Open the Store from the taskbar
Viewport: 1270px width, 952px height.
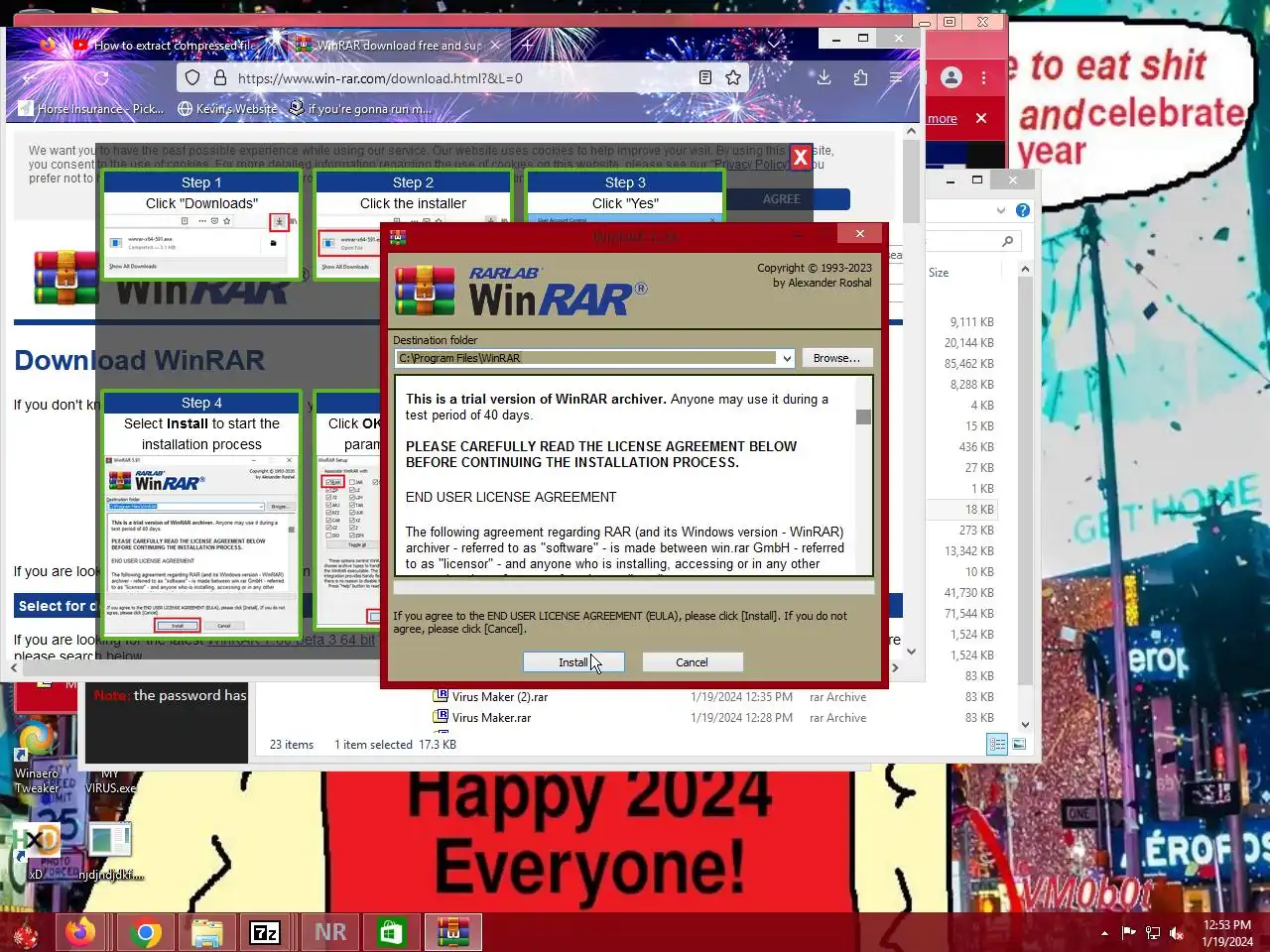coord(391,932)
